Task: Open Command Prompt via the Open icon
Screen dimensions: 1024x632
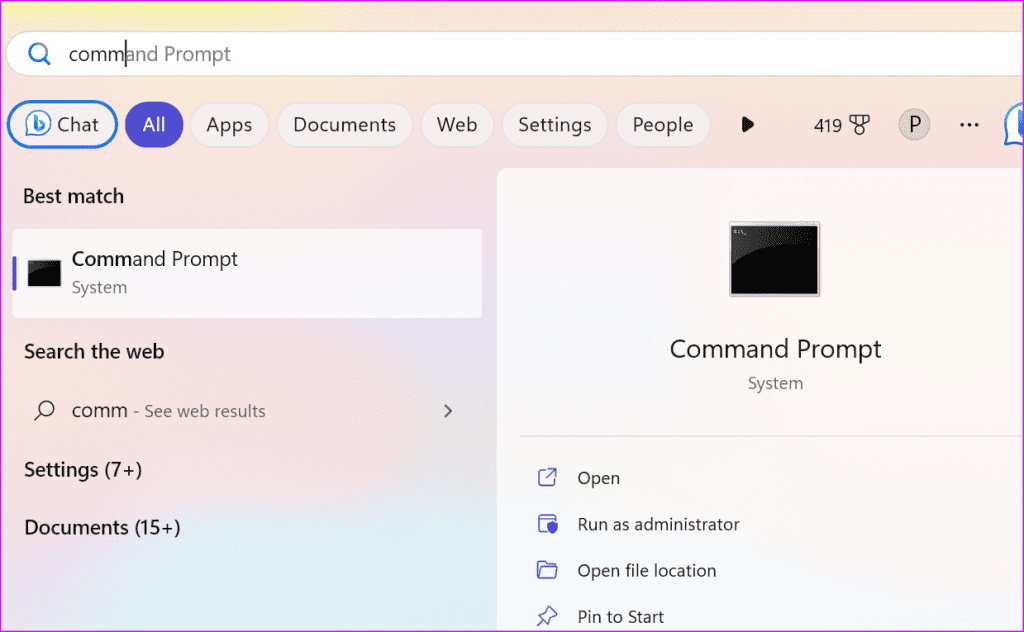Action: tap(548, 478)
